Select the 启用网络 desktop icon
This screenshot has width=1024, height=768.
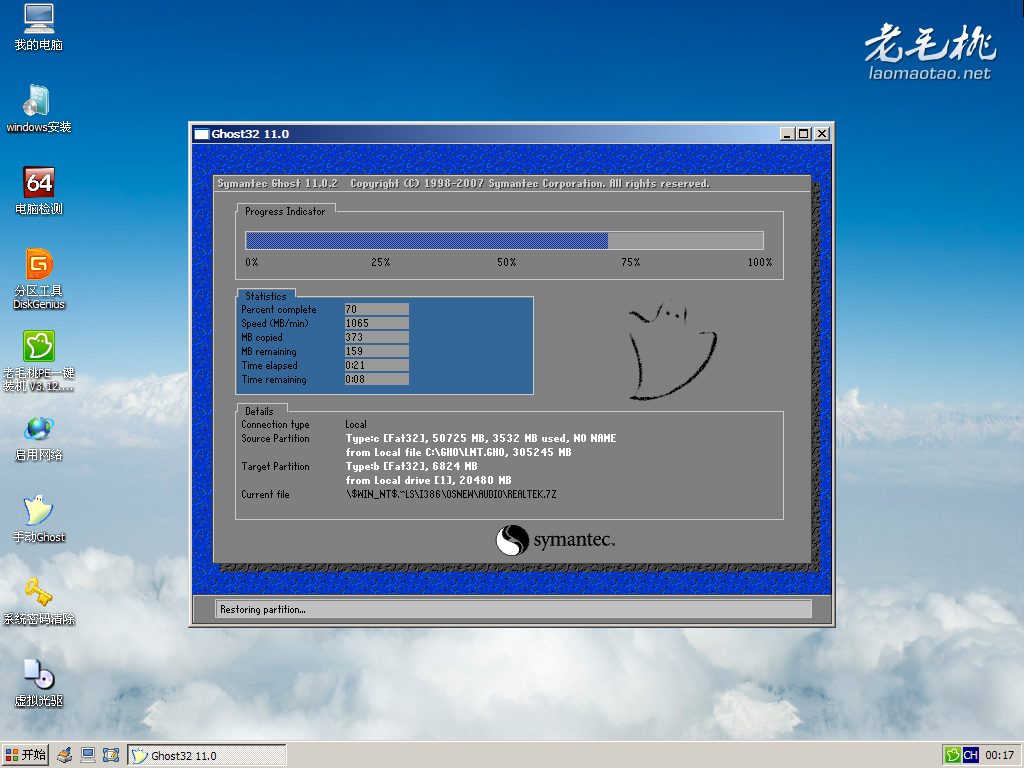(39, 438)
